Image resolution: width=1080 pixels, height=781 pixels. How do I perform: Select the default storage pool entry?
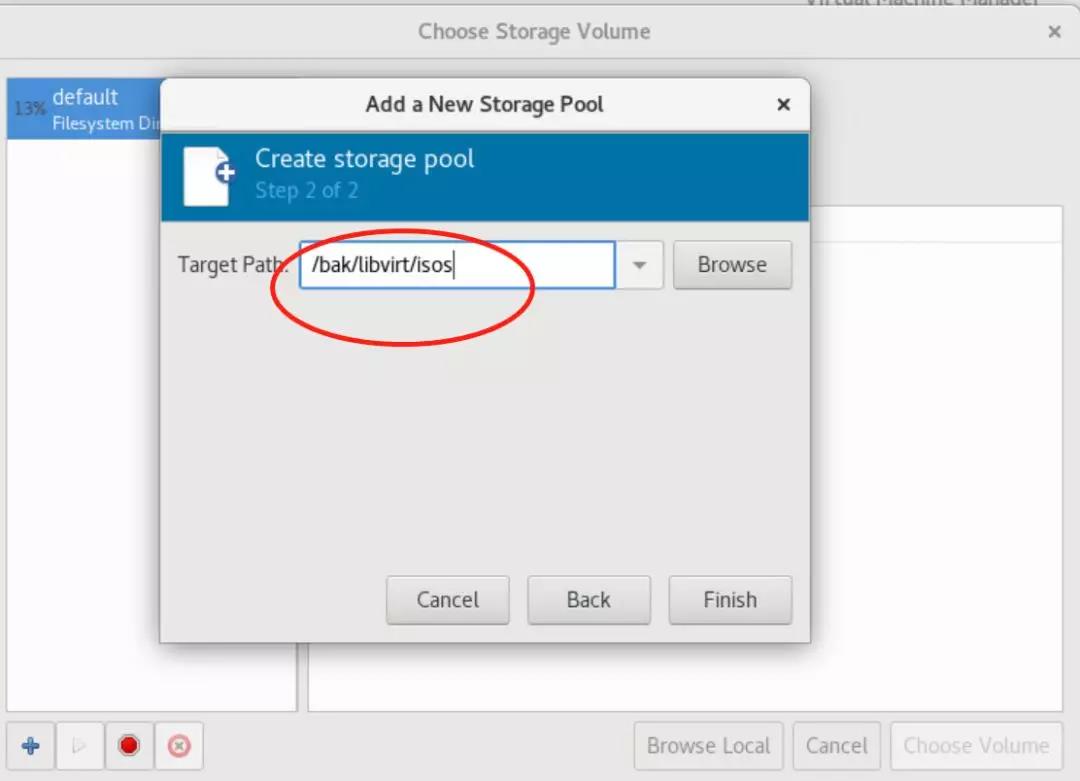(x=84, y=109)
